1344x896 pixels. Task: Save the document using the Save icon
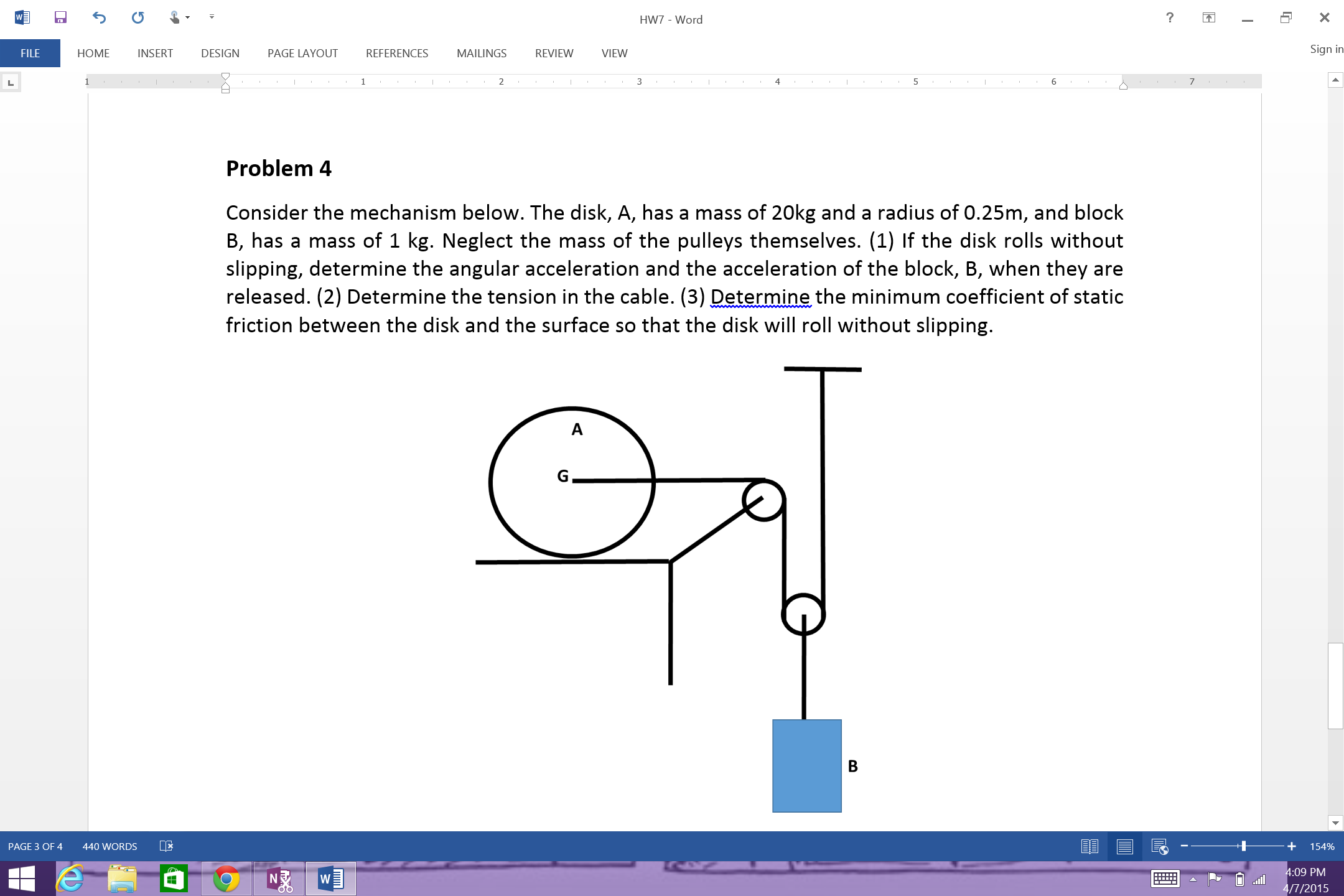[x=60, y=17]
